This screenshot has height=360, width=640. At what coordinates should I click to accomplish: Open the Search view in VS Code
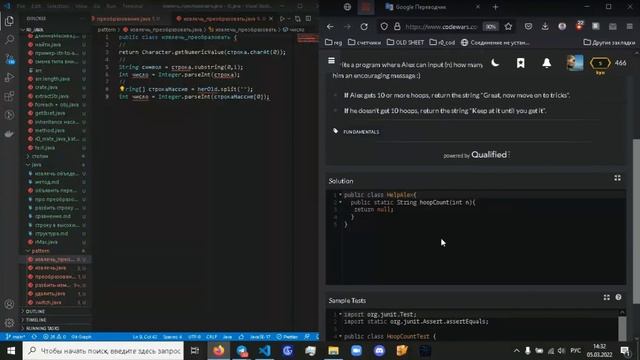[9, 40]
